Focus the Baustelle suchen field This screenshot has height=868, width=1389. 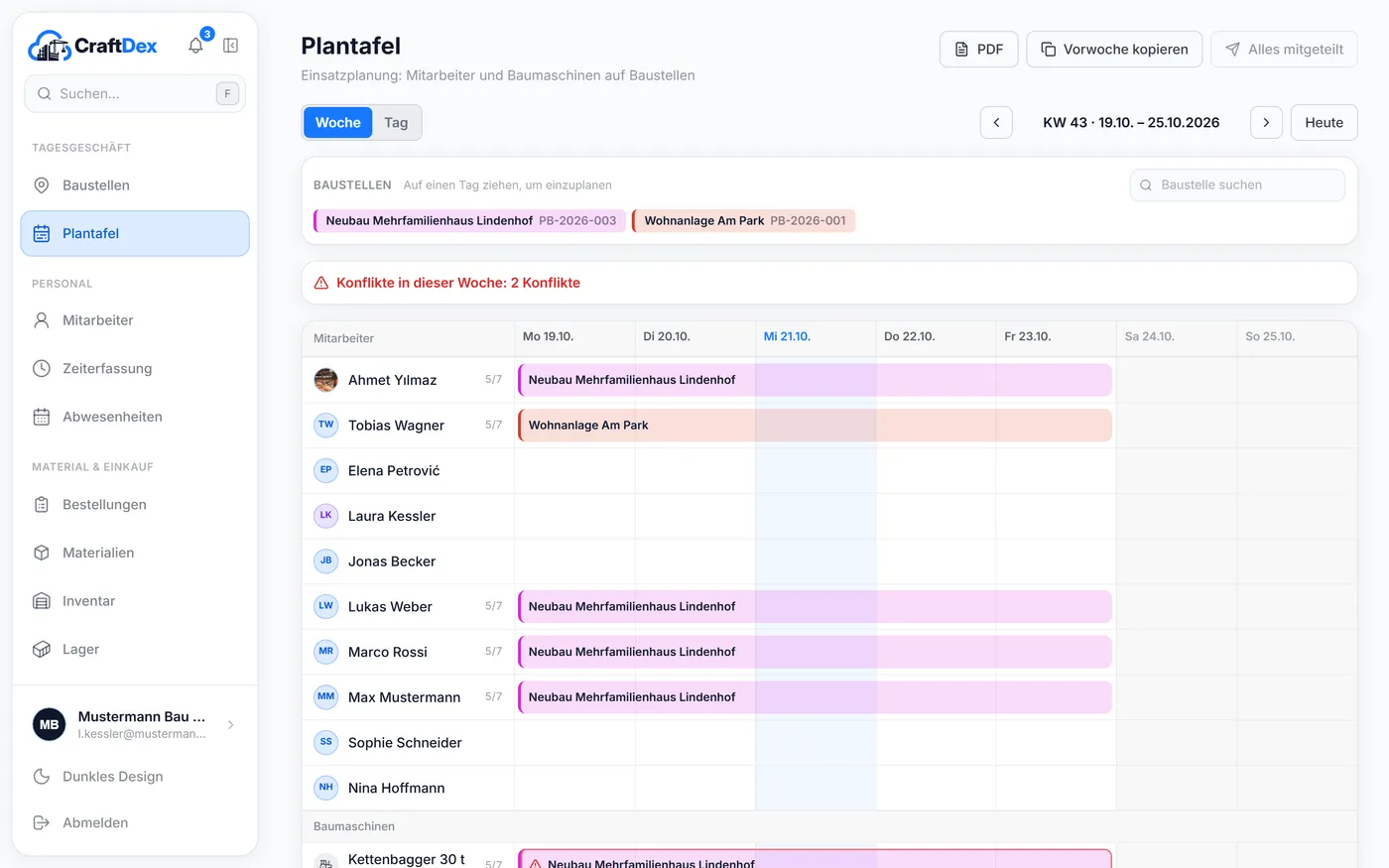coord(1237,186)
